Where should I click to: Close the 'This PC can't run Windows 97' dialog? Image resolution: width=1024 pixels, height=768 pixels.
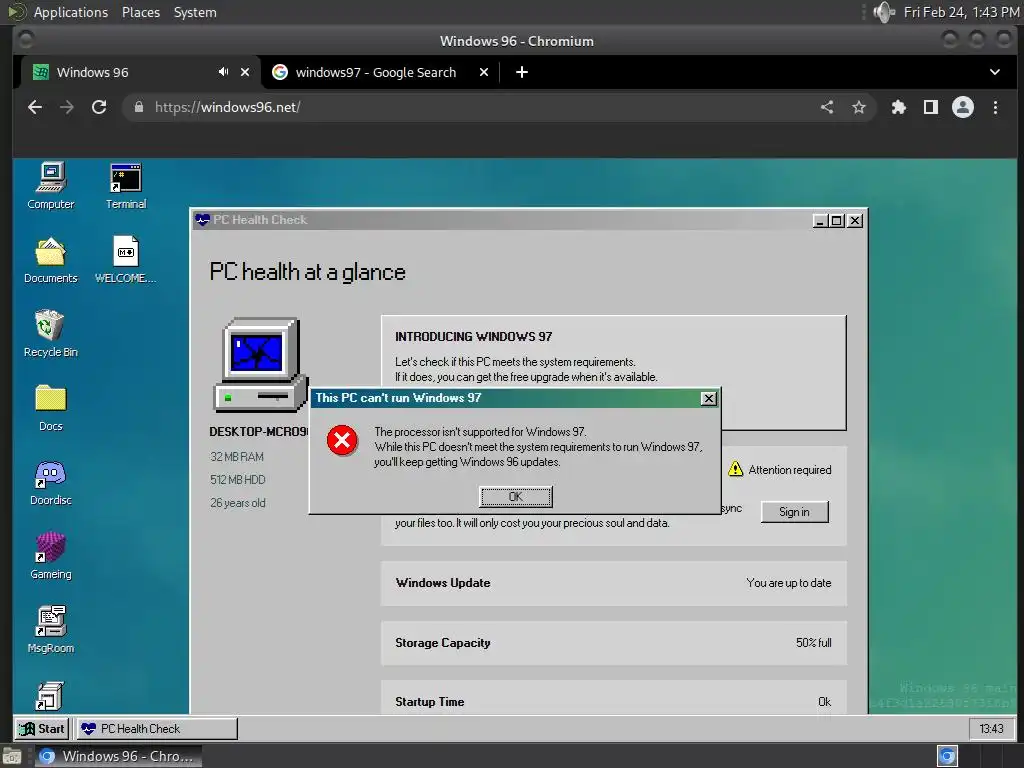click(x=709, y=398)
